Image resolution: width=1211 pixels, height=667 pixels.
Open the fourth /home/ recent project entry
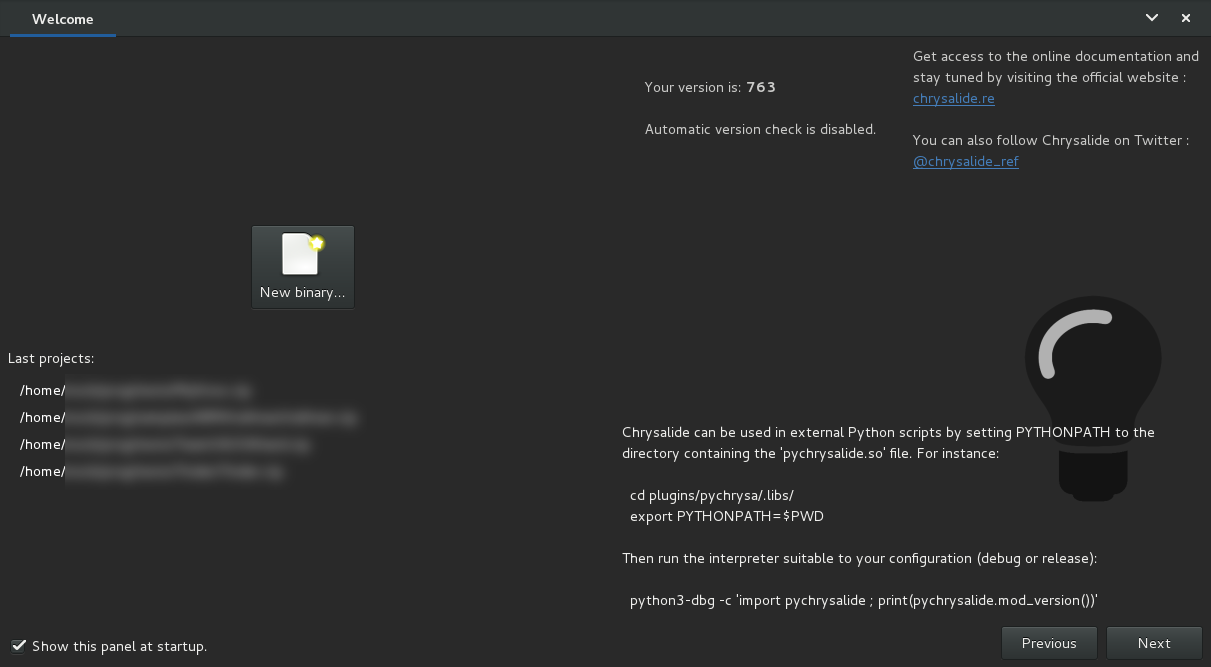point(152,471)
